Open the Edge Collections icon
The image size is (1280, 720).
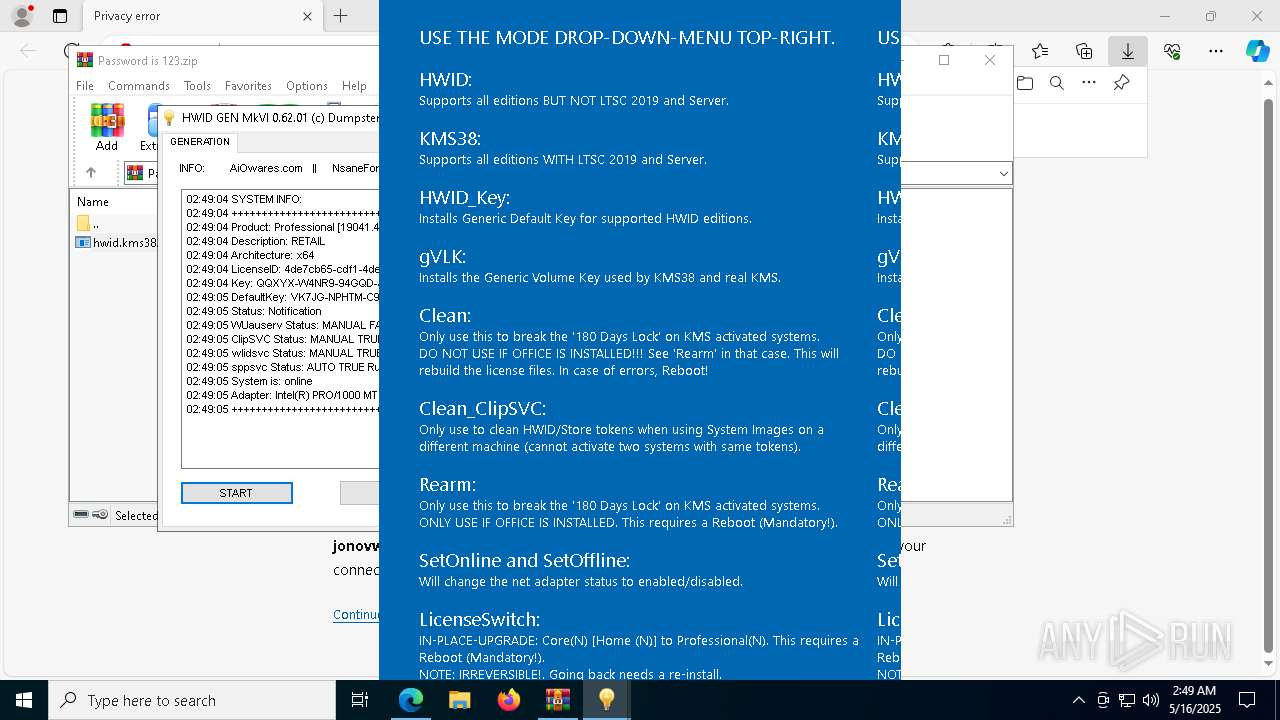[x=1084, y=51]
